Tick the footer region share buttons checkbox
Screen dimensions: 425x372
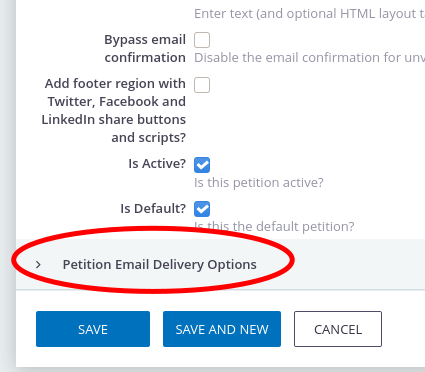(x=202, y=85)
